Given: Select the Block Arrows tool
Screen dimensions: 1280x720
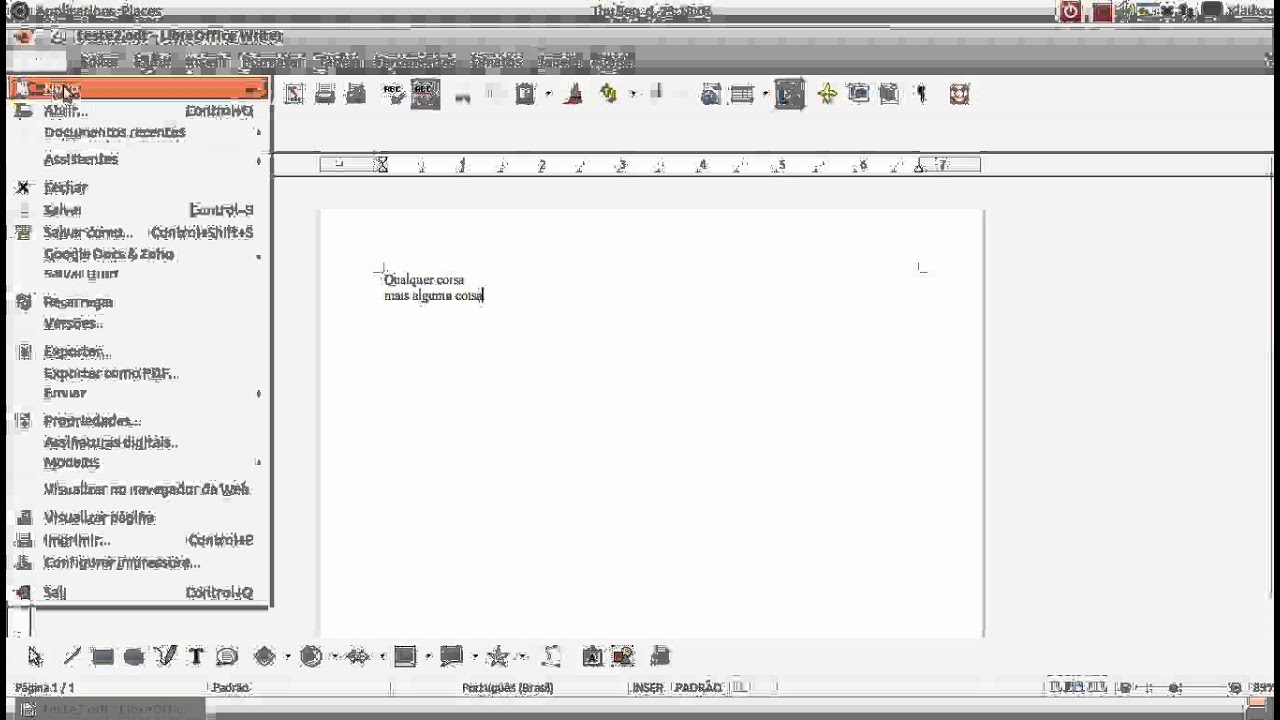Looking at the screenshot, I should click(358, 657).
